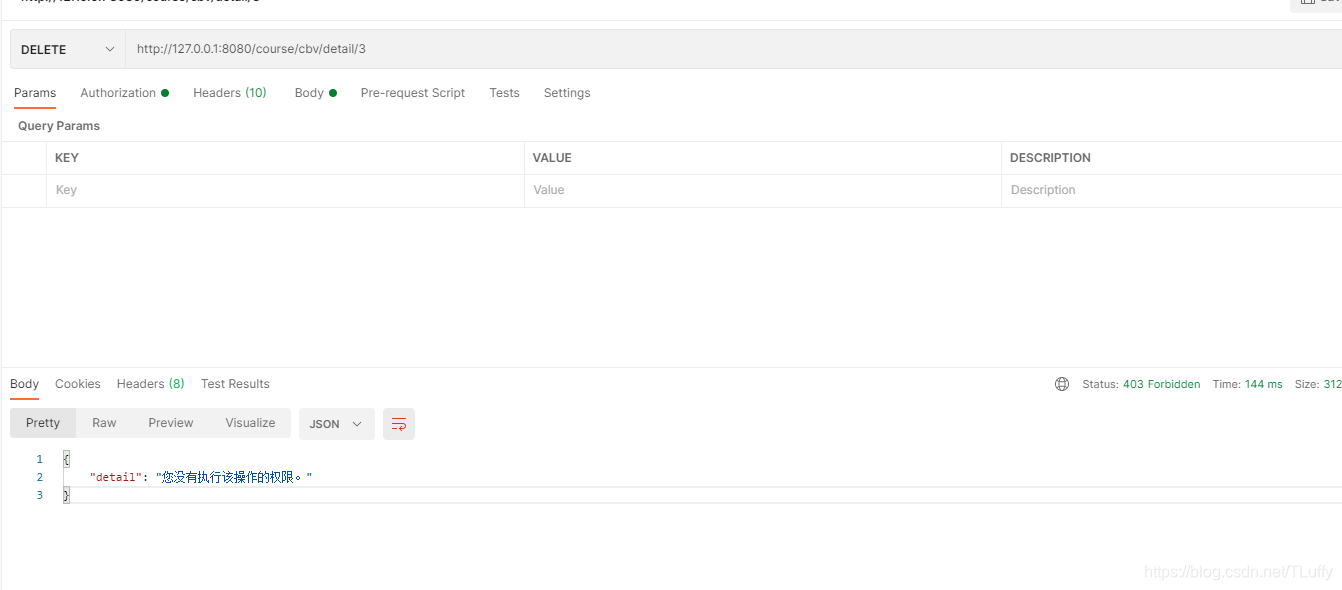This screenshot has width=1342, height=590.
Task: Switch to the Params tab
Action: coord(35,93)
